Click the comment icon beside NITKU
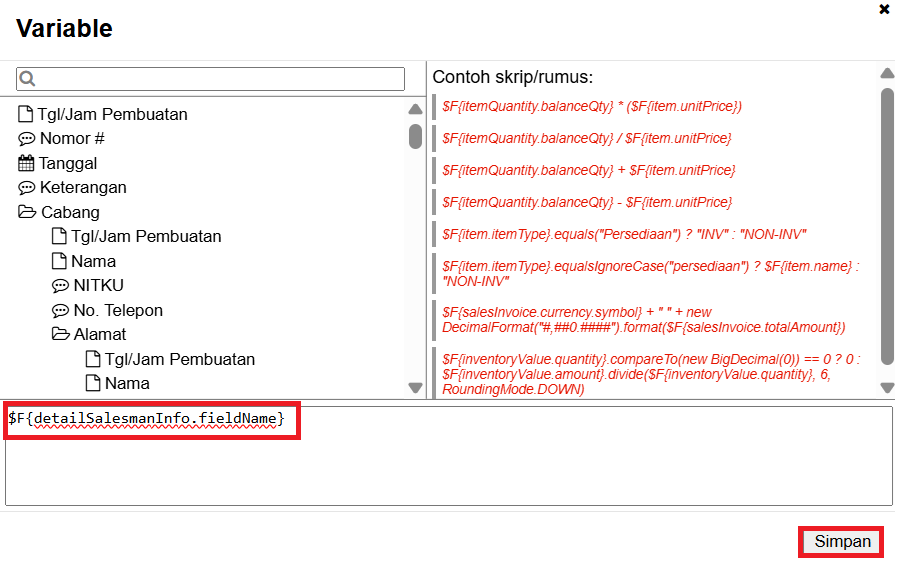The image size is (903, 569). coord(60,286)
